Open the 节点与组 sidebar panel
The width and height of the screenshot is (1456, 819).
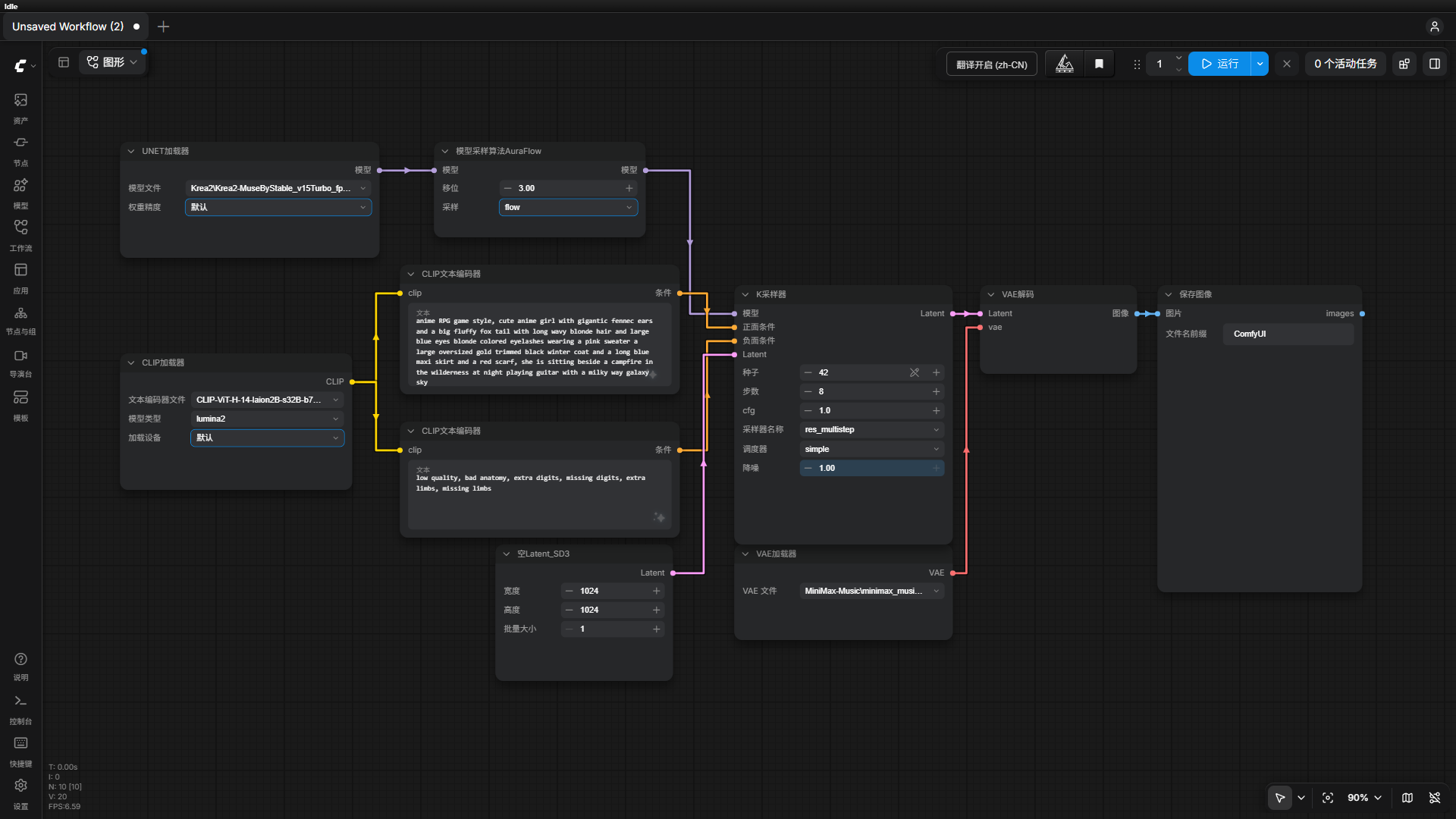[20, 320]
